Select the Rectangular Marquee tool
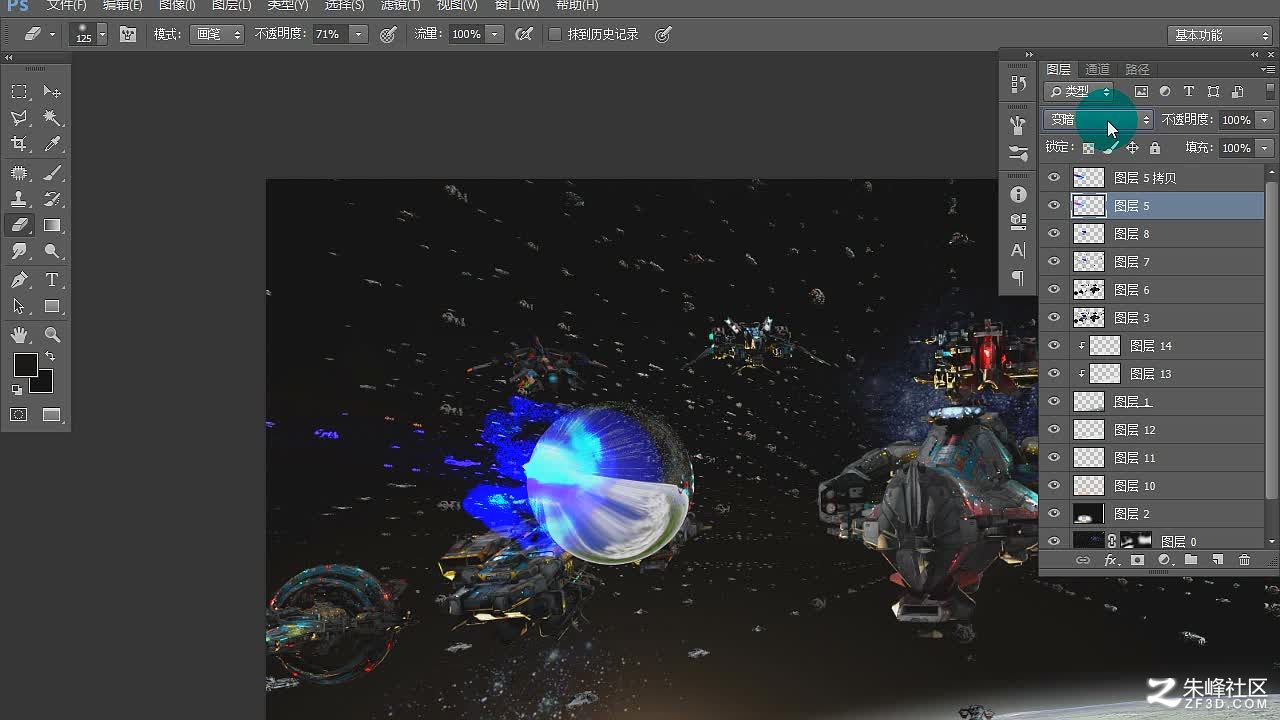This screenshot has height=720, width=1280. coord(19,91)
